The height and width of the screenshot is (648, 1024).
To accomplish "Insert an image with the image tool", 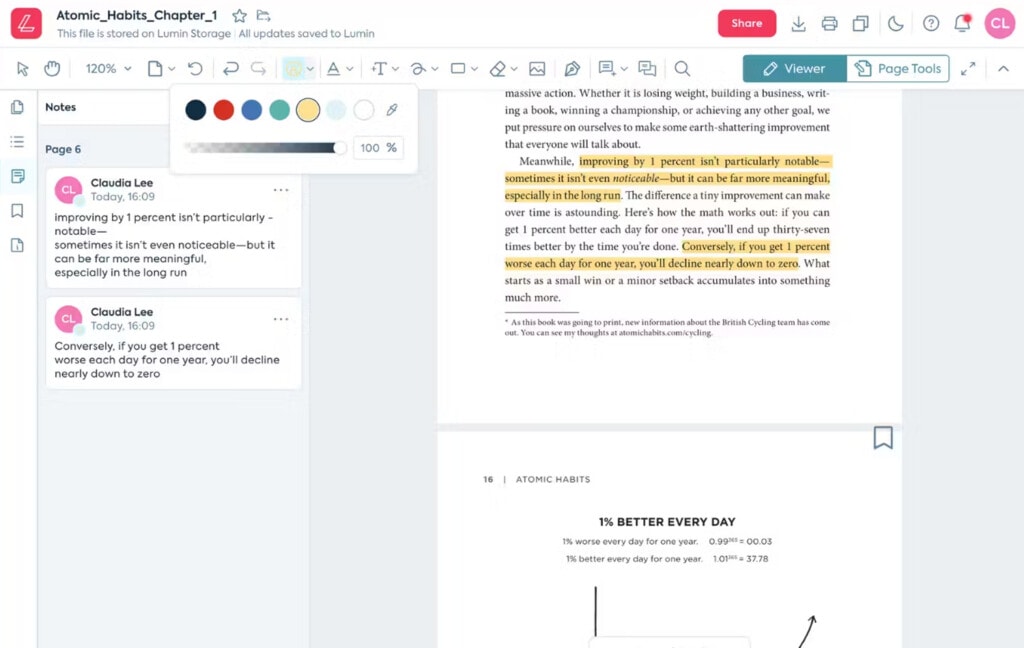I will click(538, 68).
